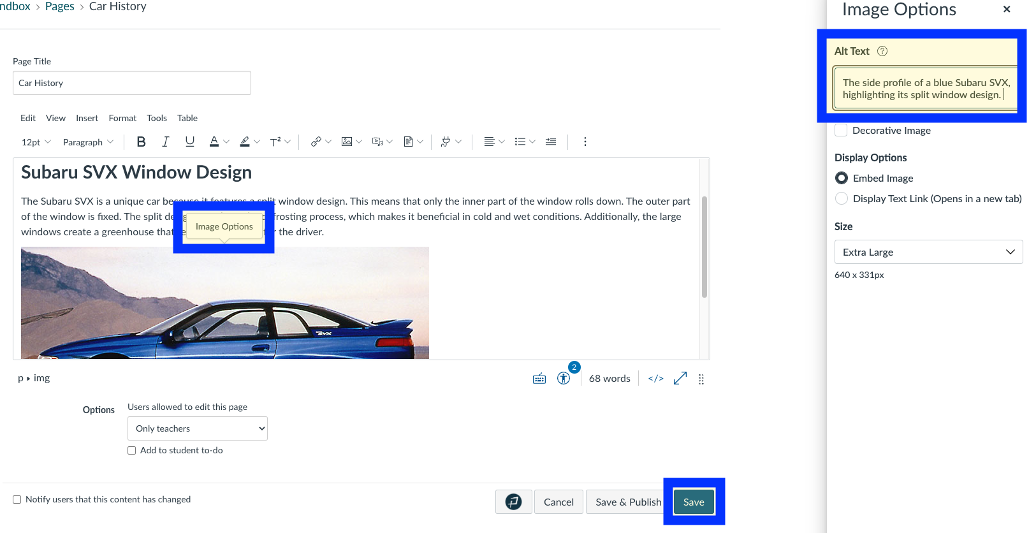Expand the text color arrow
The image size is (1030, 534).
click(x=226, y=142)
